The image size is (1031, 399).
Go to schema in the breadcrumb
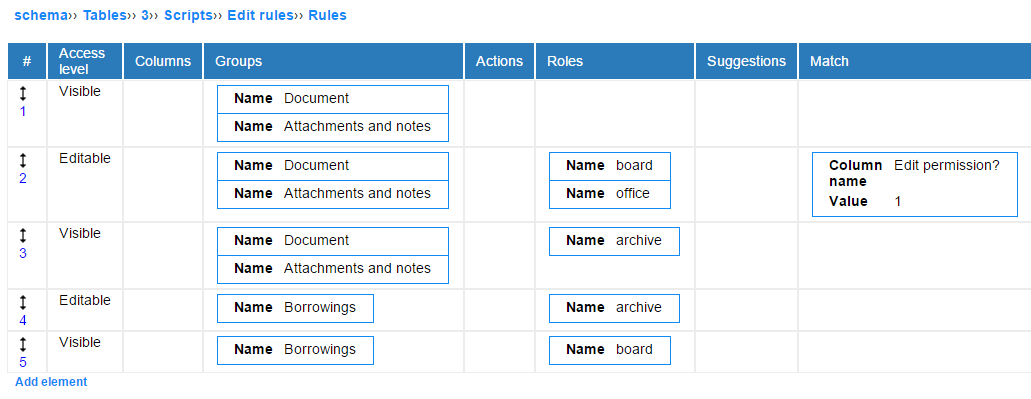[40, 15]
